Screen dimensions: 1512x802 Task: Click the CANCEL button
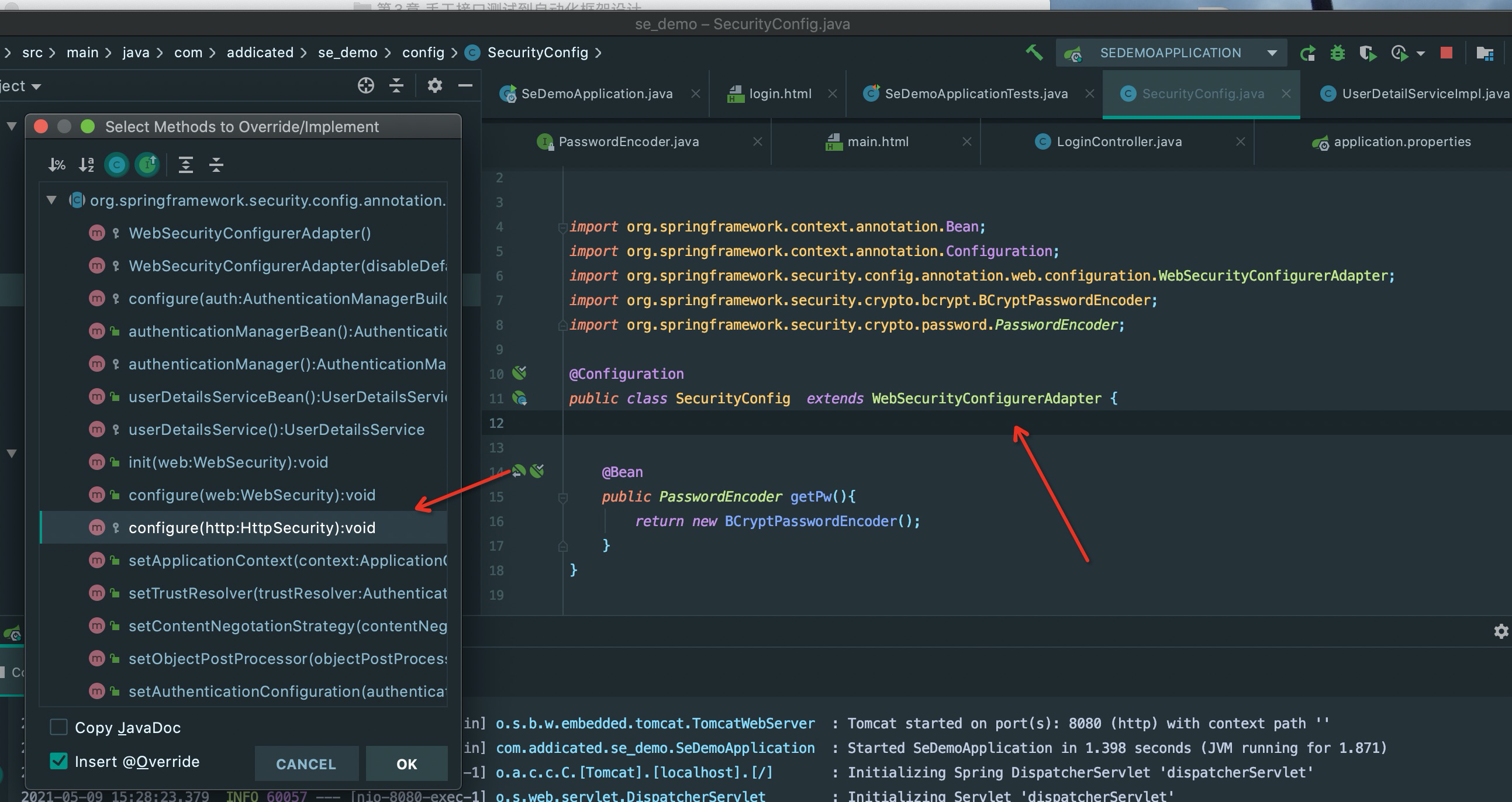click(306, 764)
